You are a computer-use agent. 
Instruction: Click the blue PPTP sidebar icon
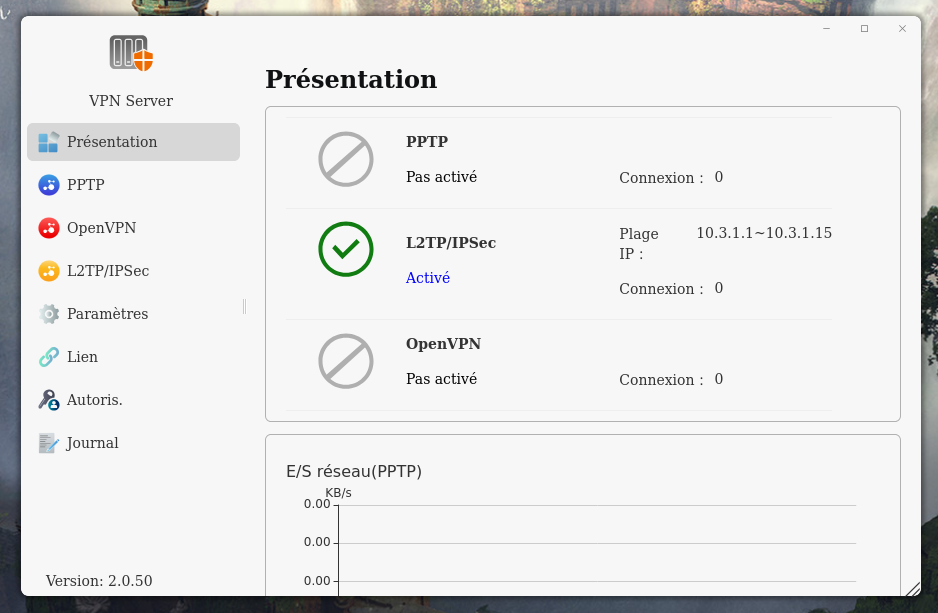click(48, 185)
